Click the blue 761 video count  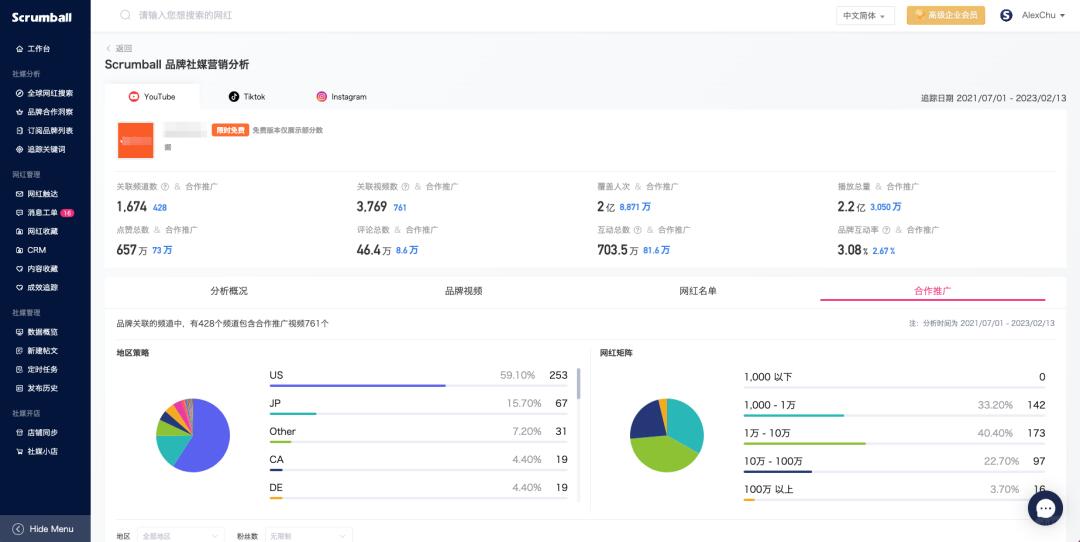point(400,207)
